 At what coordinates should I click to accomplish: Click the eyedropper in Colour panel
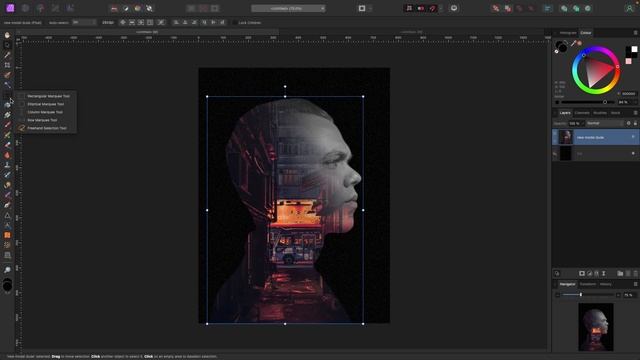(x=573, y=43)
